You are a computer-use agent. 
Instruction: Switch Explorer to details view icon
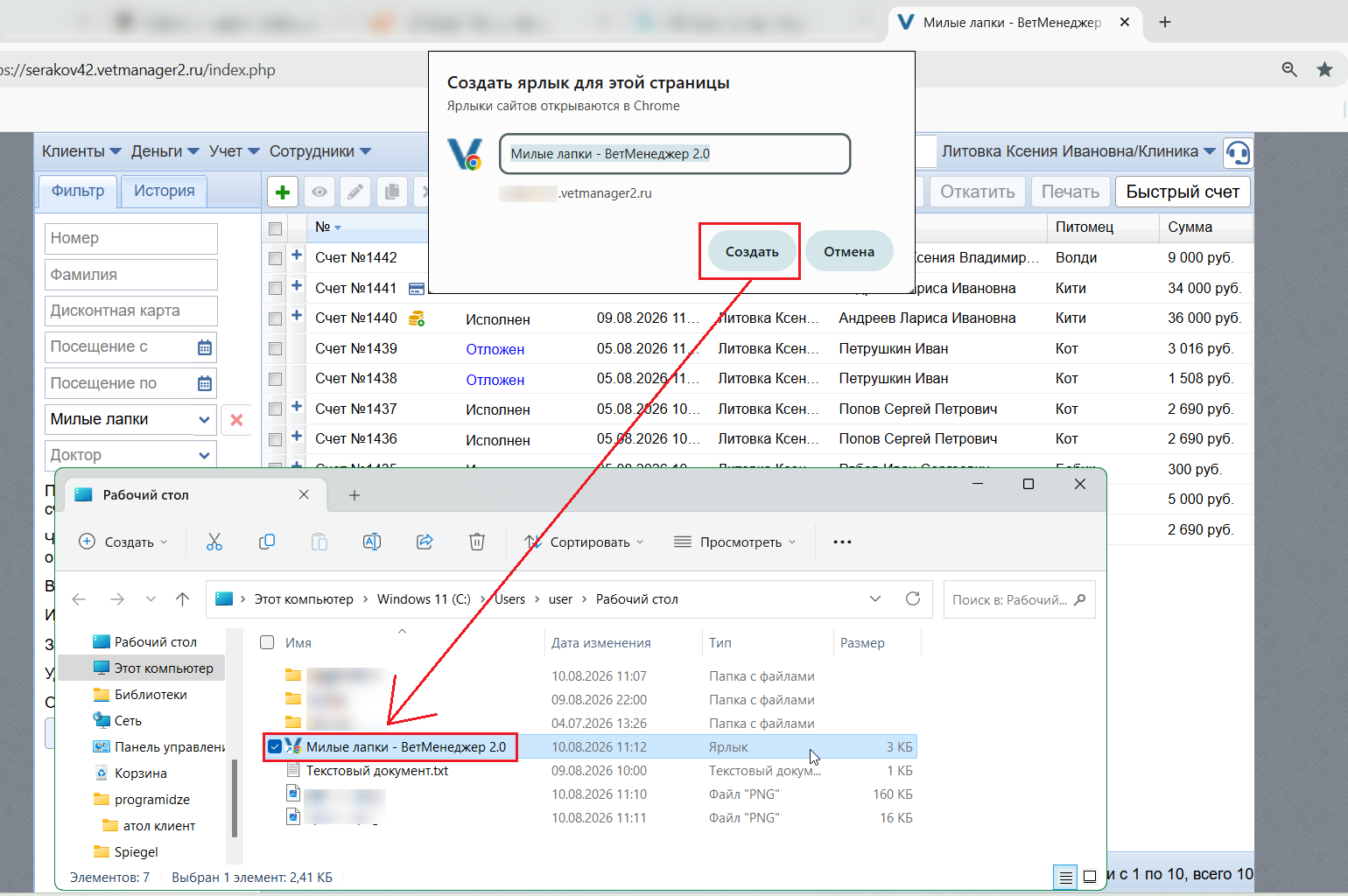coord(1065,876)
